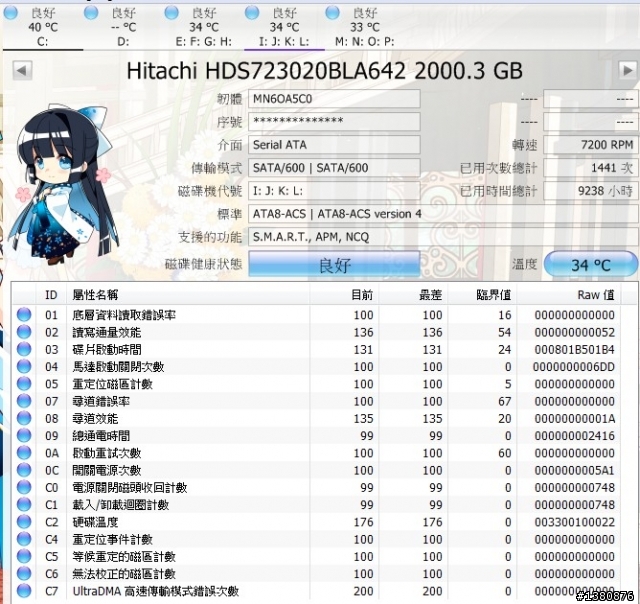The height and width of the screenshot is (604, 640).
Task: Click attribute name 總通電時間
Action: (101, 436)
